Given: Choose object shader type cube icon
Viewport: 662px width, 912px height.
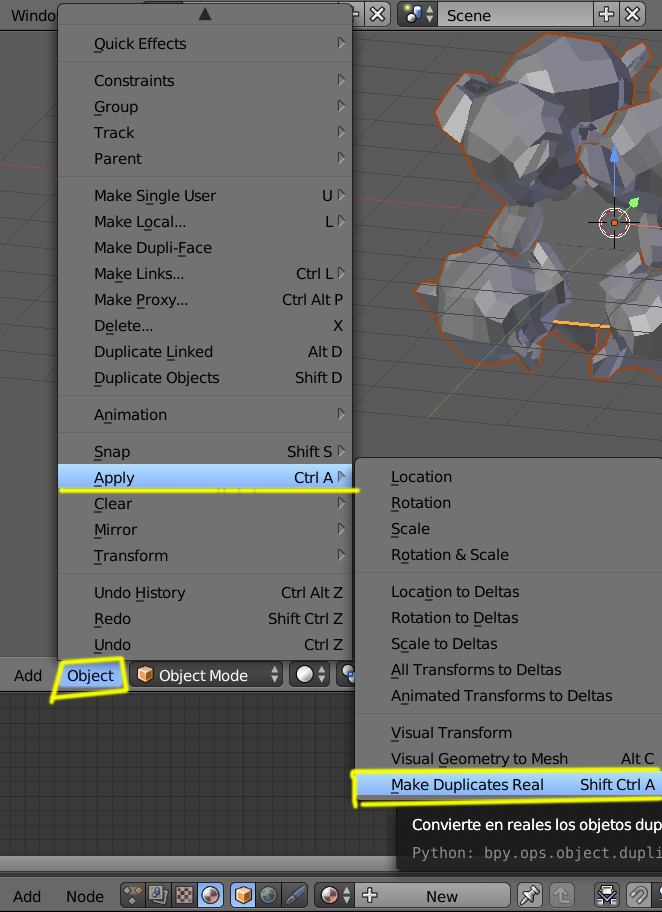Looking at the screenshot, I should point(243,895).
